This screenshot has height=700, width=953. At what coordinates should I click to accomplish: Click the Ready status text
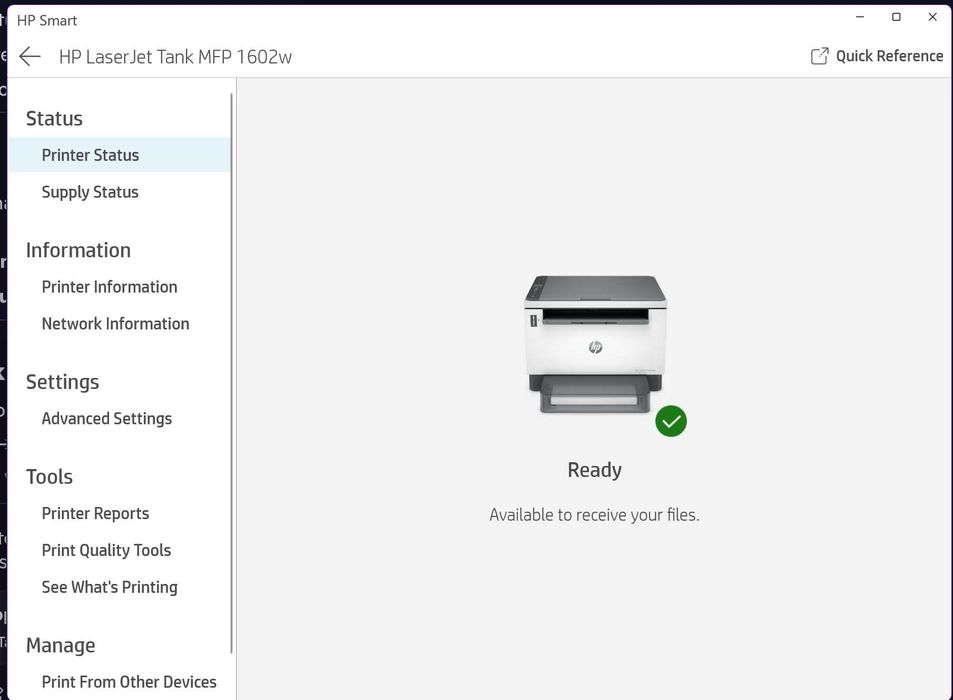[594, 470]
